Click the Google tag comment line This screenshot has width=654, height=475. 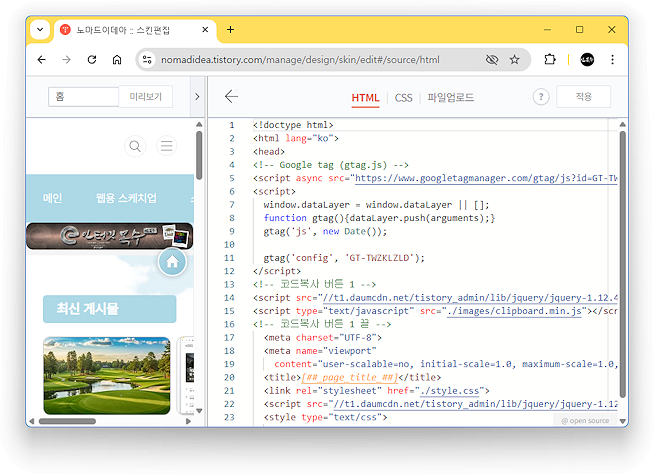click(x=331, y=165)
